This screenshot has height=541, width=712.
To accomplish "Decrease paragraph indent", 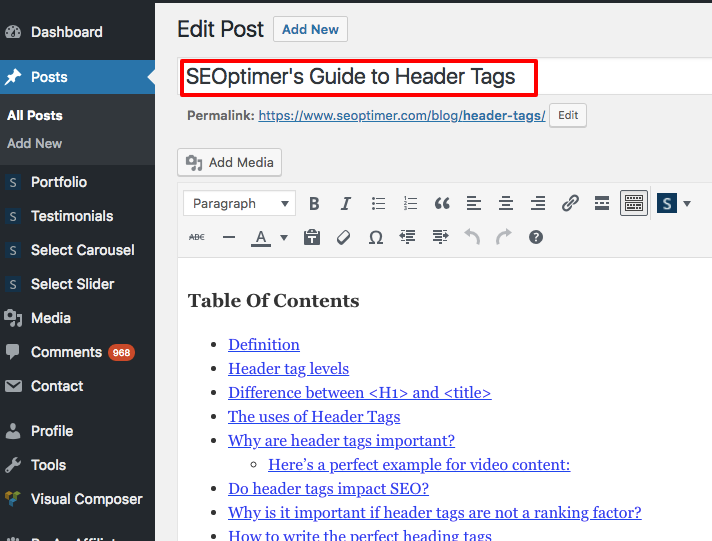I will pyautogui.click(x=407, y=237).
